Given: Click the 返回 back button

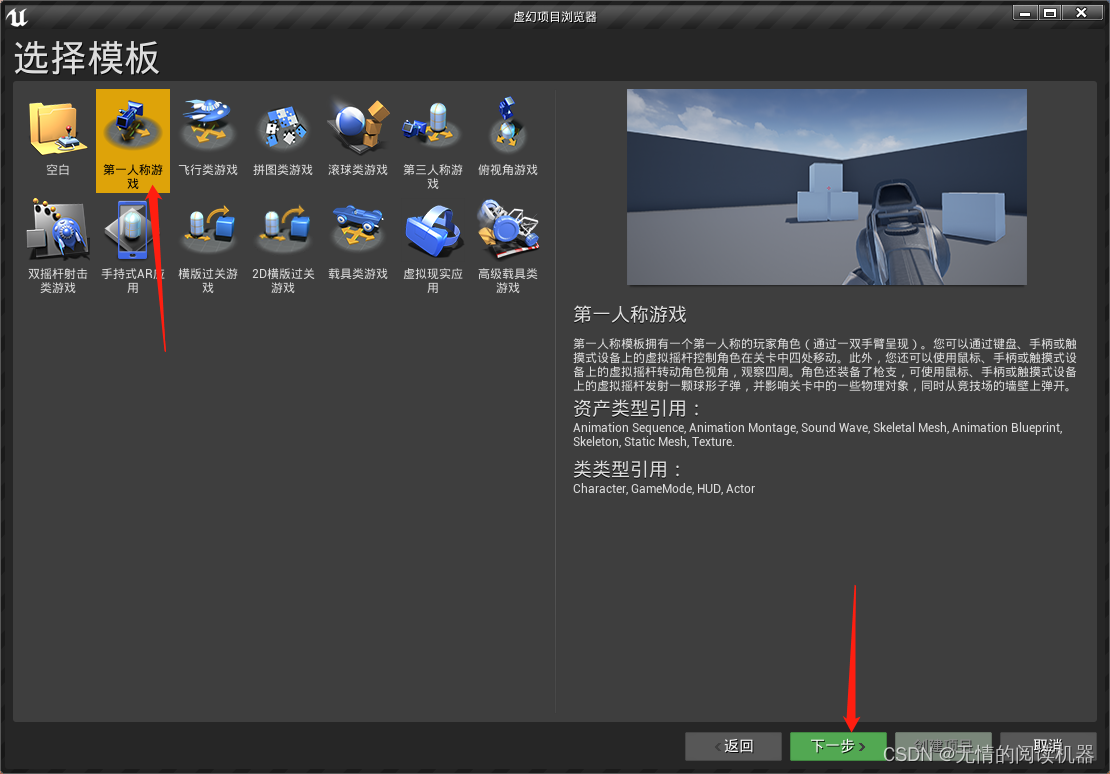Looking at the screenshot, I should pos(733,746).
